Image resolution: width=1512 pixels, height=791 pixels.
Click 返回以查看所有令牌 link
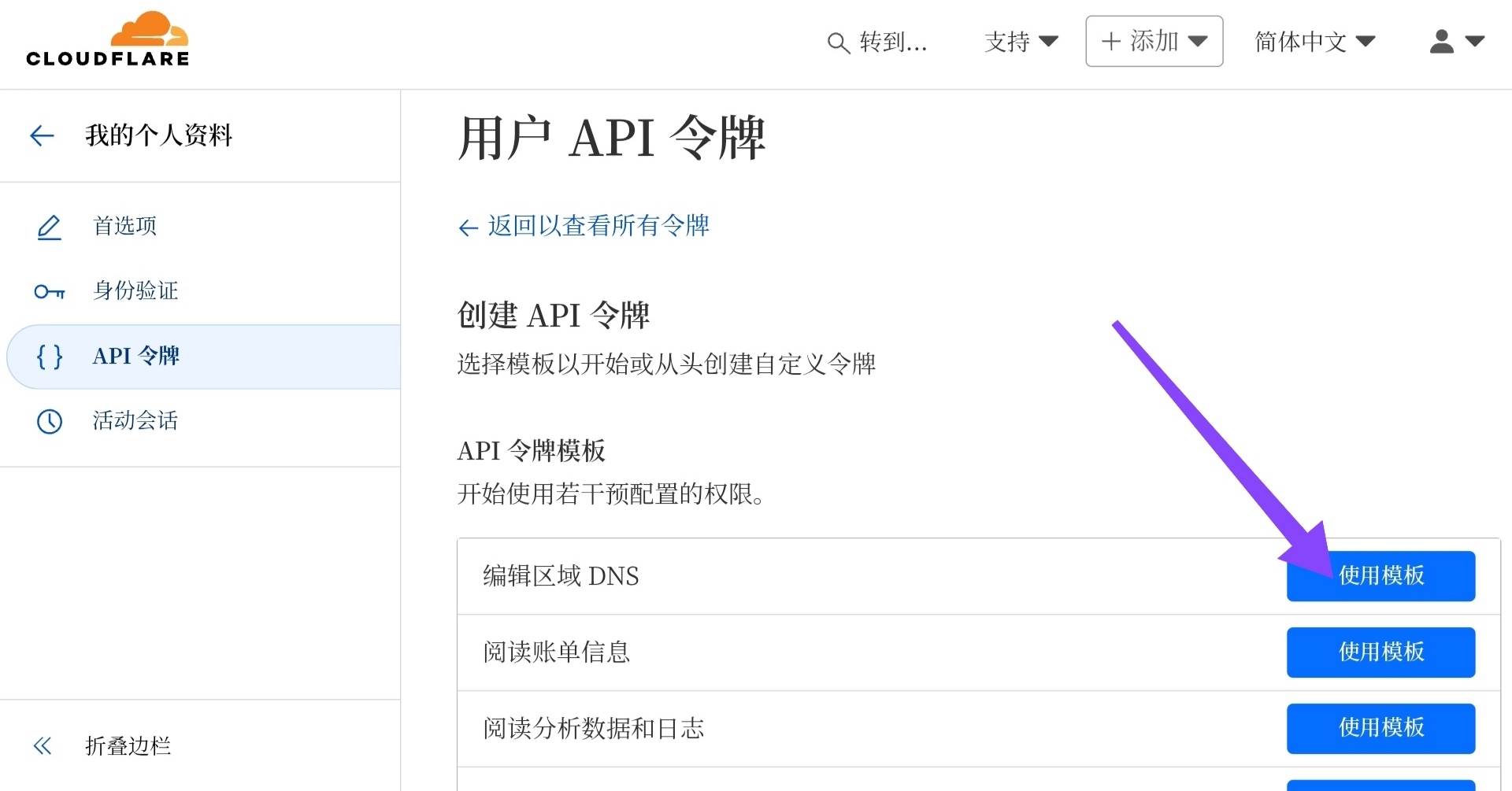598,227
